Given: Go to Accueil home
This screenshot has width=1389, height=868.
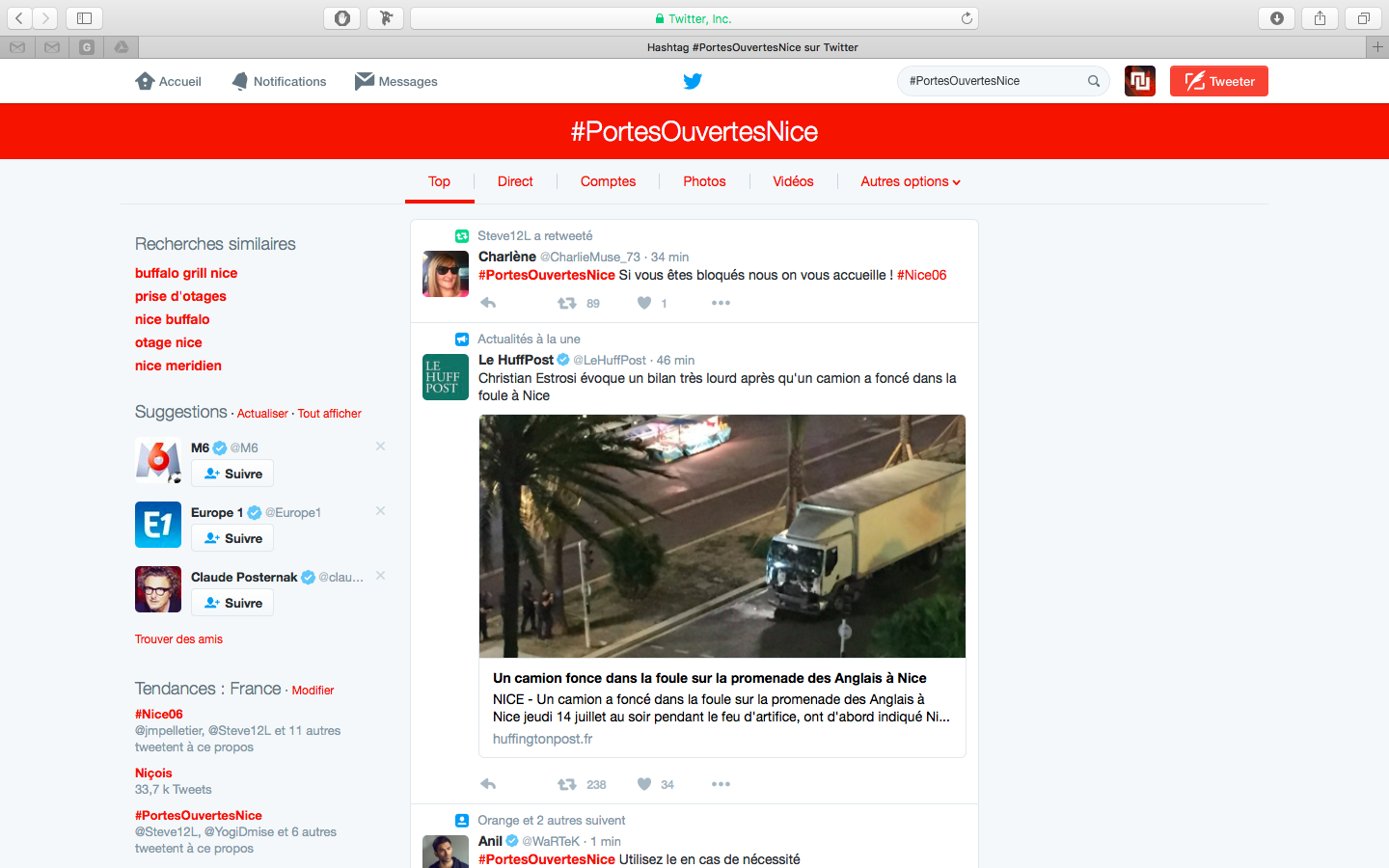Looking at the screenshot, I should pos(169,81).
